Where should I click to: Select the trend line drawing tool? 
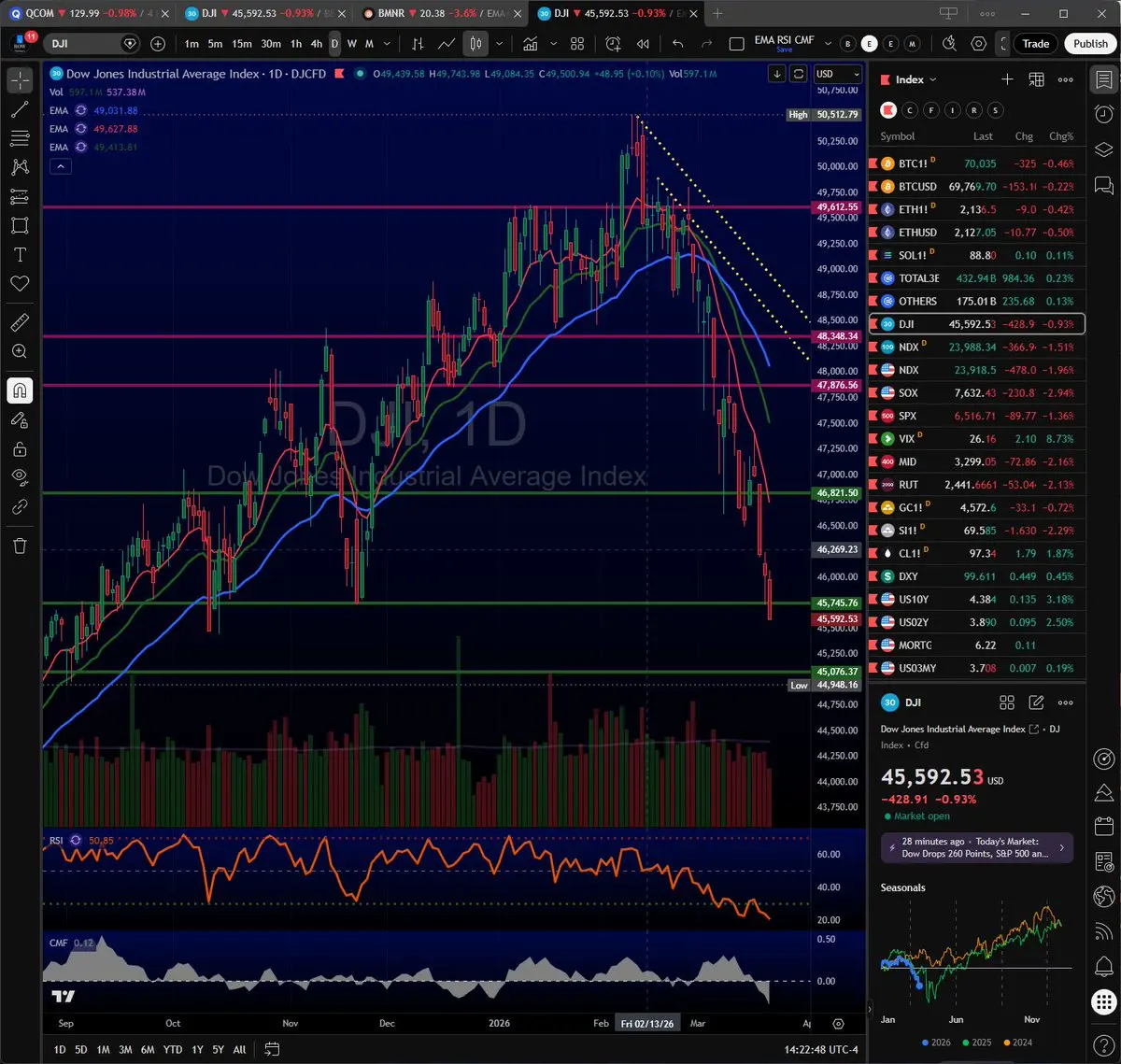point(20,109)
